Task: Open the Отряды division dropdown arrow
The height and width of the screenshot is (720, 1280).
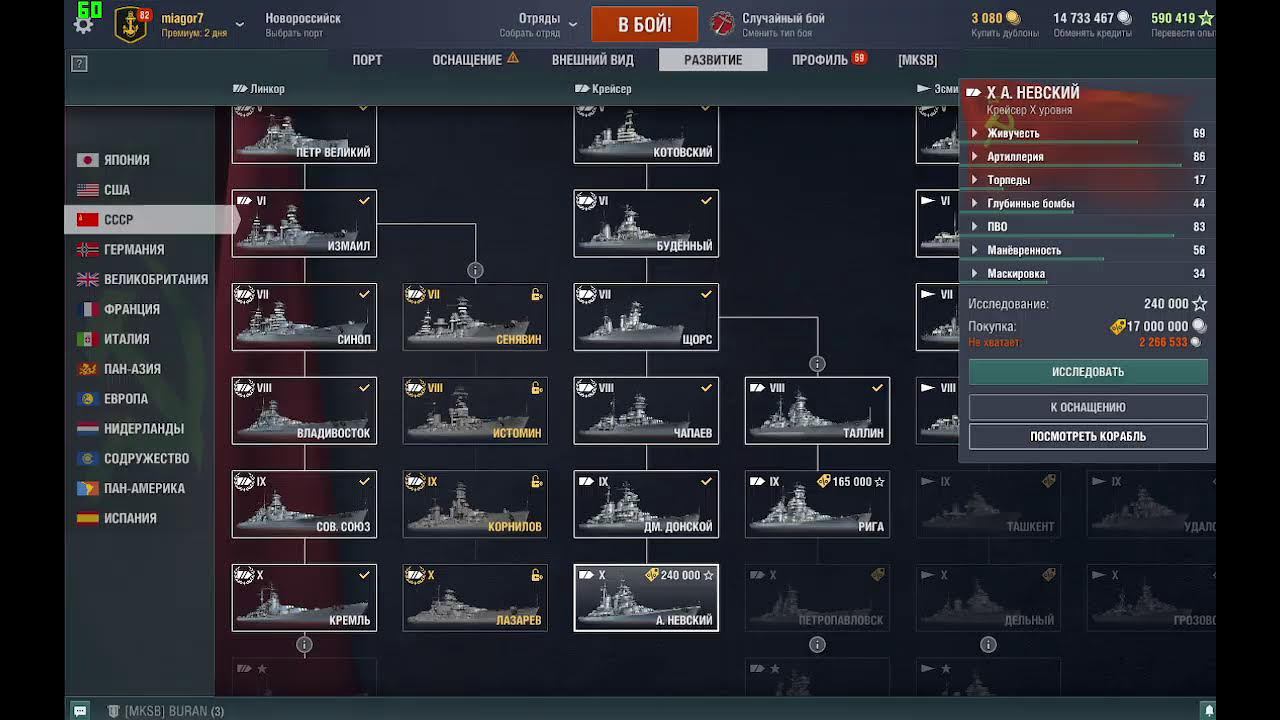Action: tap(572, 25)
